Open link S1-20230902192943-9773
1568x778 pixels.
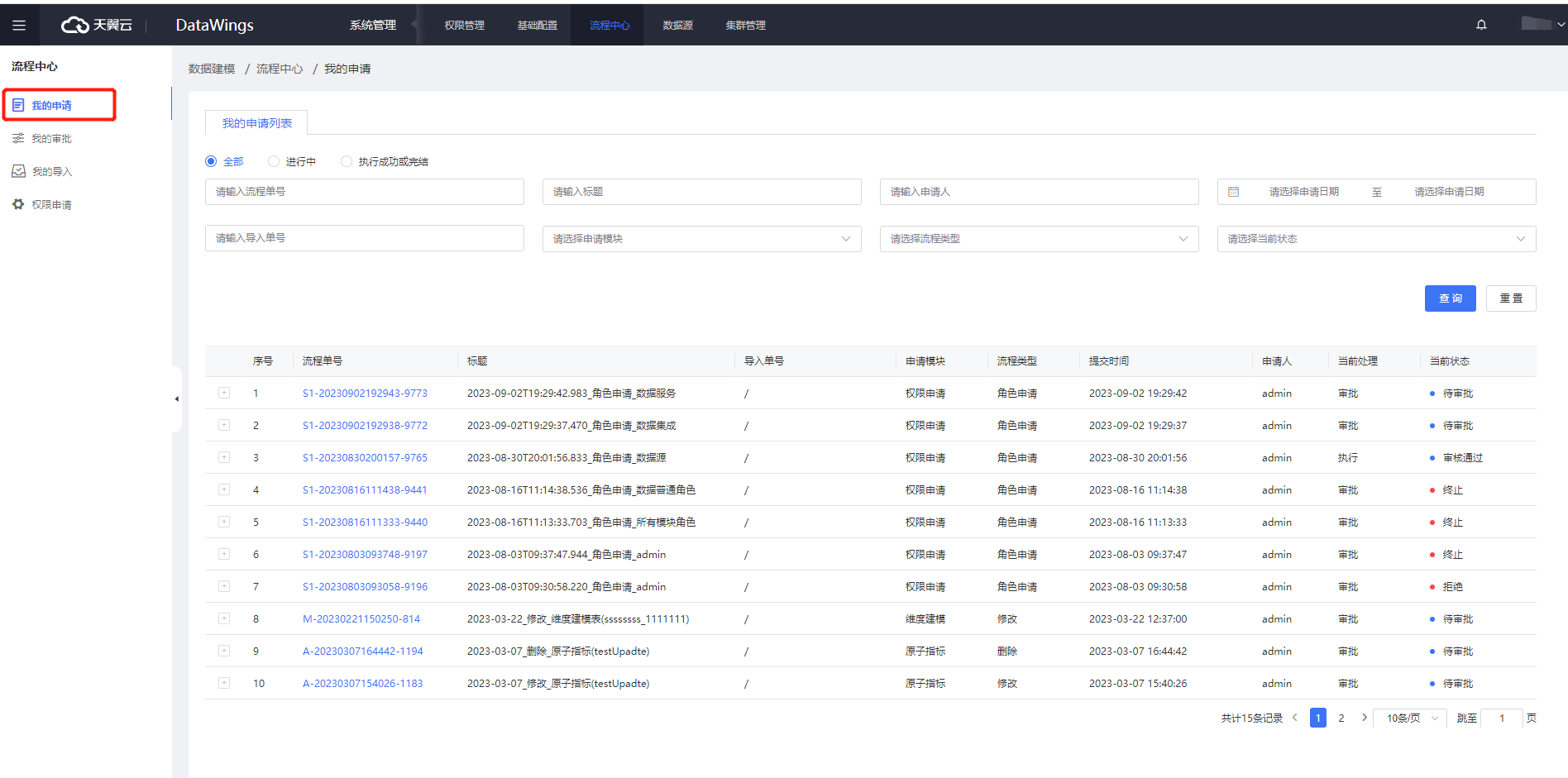pos(365,393)
